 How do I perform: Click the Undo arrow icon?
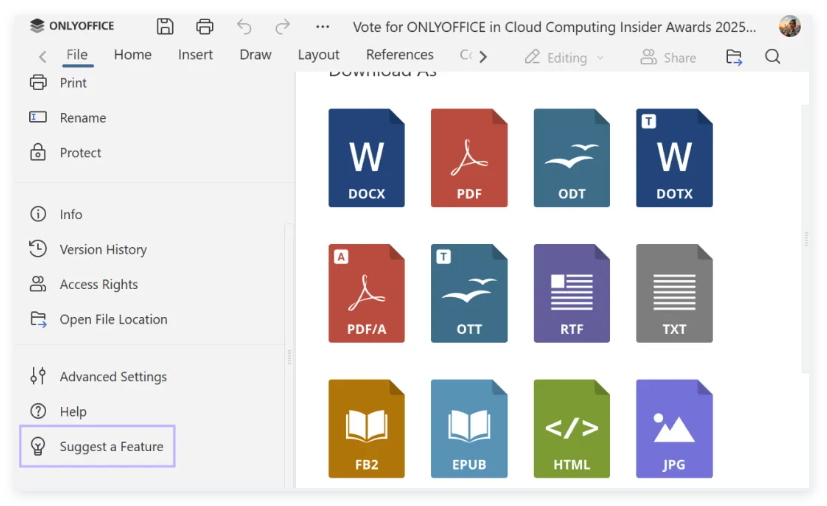click(x=245, y=27)
